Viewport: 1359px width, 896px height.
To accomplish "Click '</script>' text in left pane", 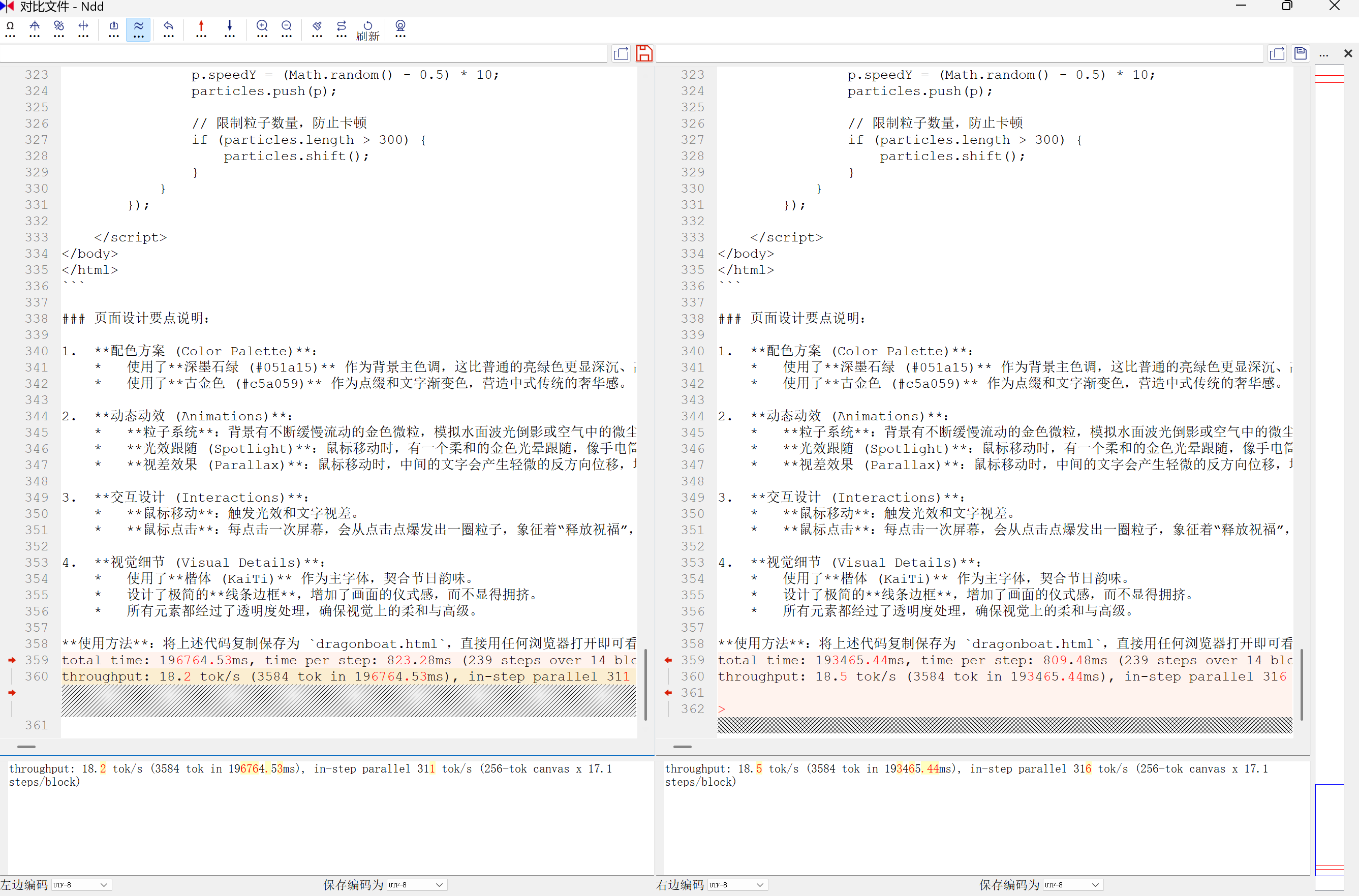I will point(131,238).
